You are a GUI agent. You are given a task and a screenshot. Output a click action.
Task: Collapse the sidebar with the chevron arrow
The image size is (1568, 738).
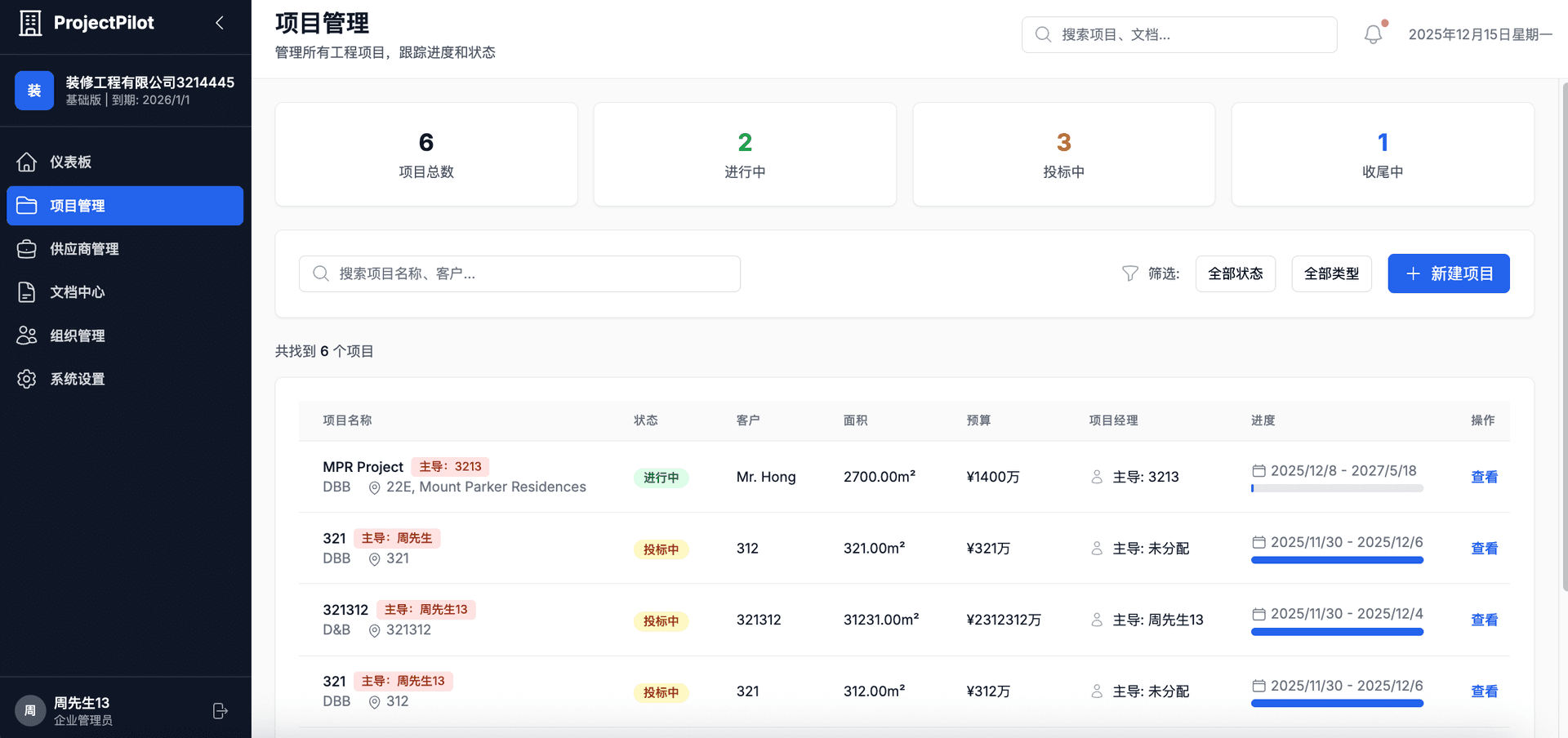[x=219, y=23]
